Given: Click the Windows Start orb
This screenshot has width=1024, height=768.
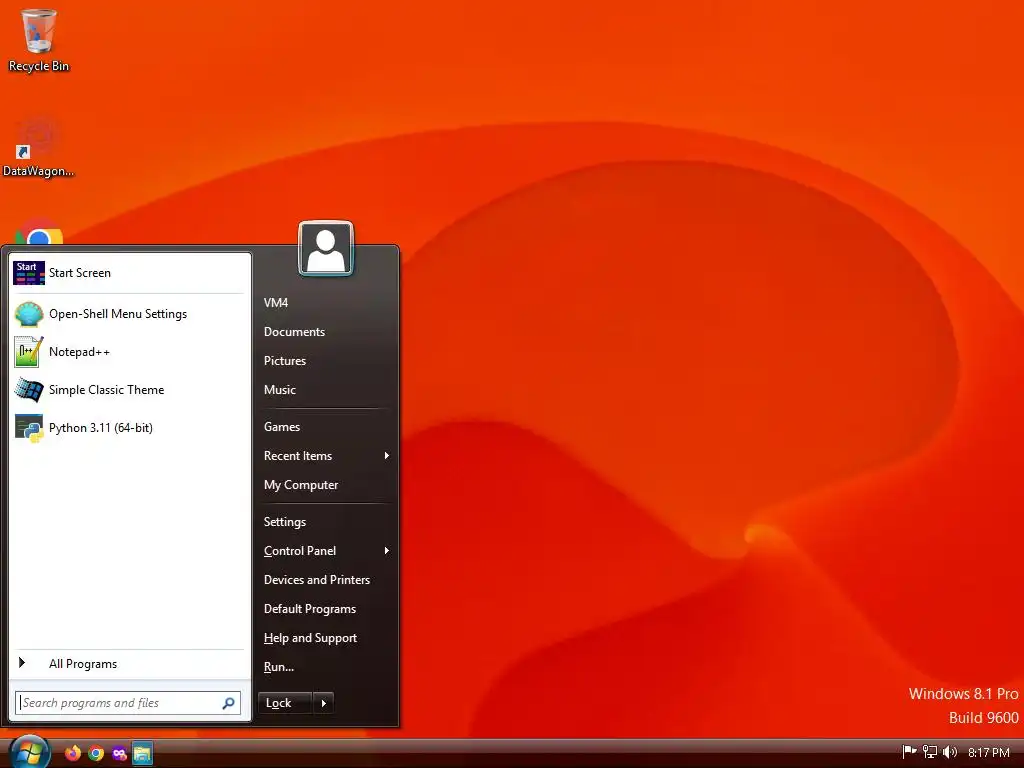Looking at the screenshot, I should (29, 752).
